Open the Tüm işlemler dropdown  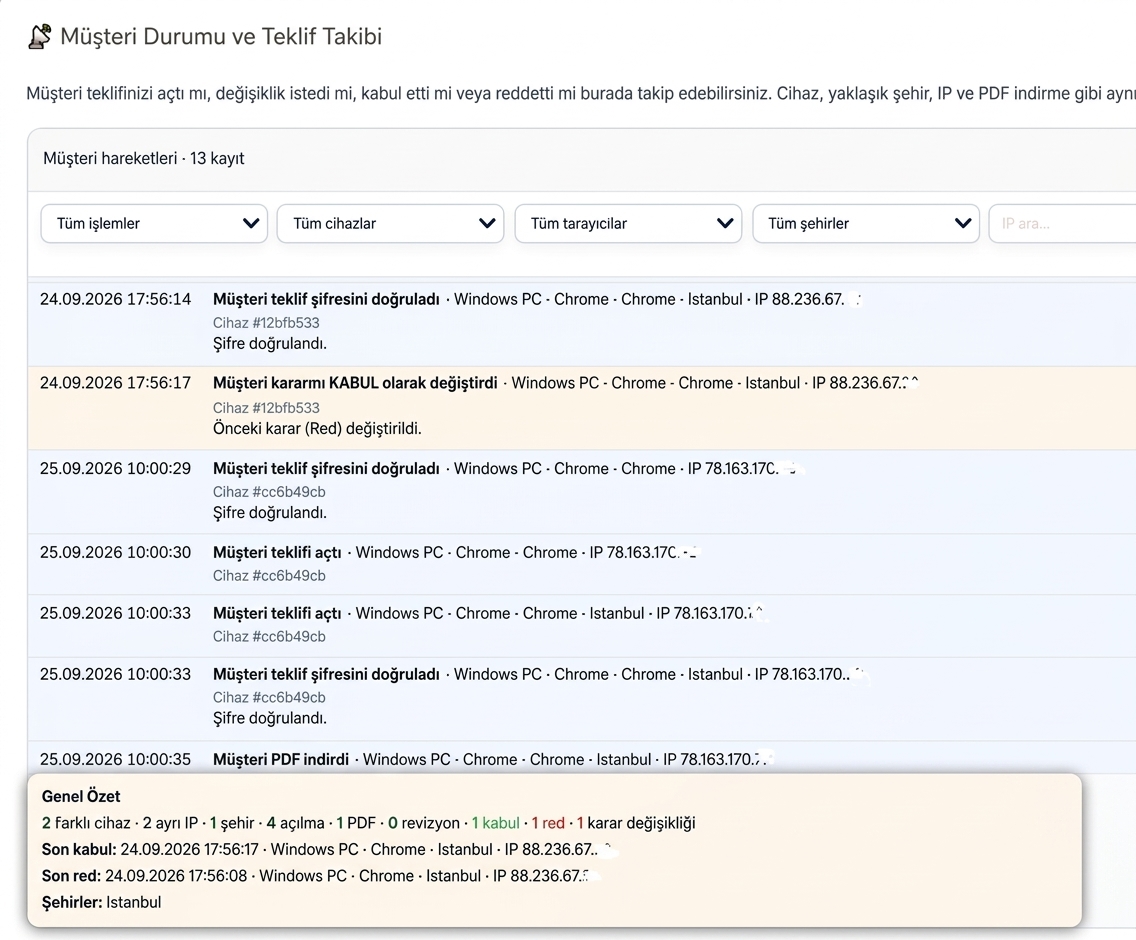[x=154, y=223]
